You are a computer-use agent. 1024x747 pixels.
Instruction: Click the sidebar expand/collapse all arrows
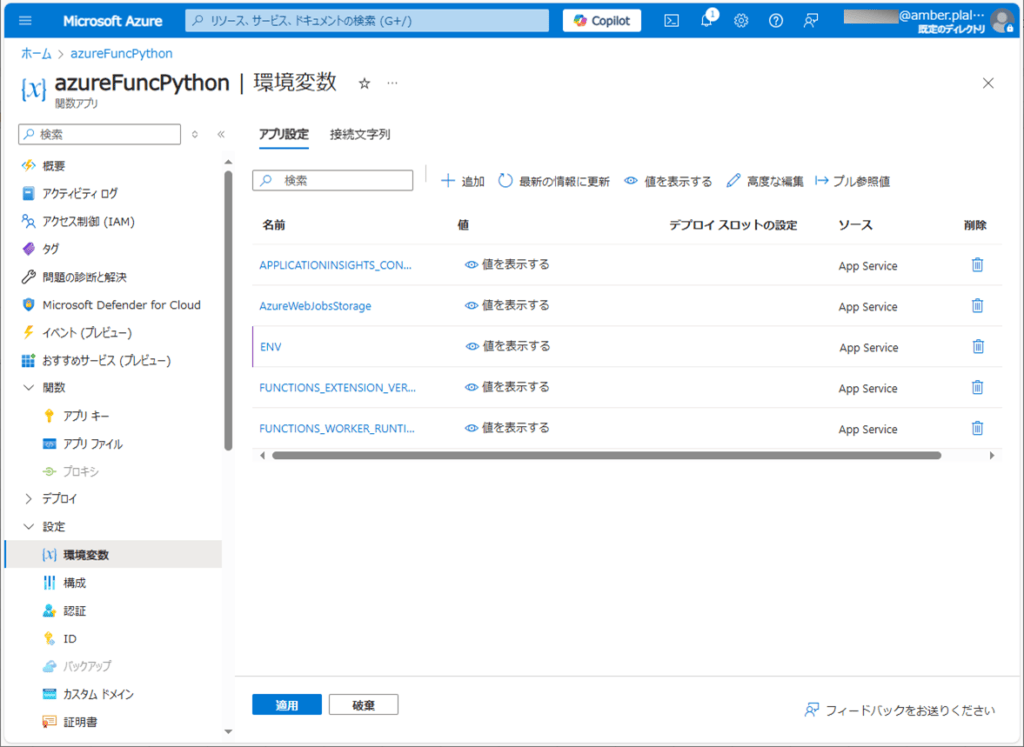coord(195,134)
